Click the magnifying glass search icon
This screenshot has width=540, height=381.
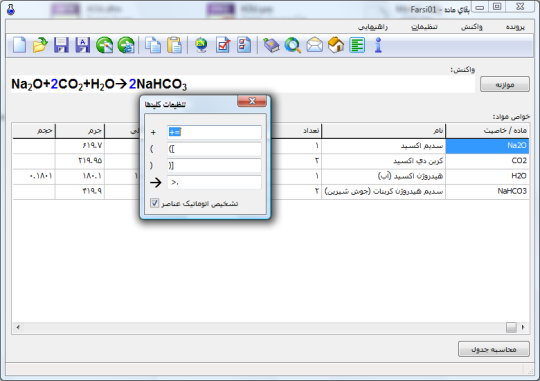293,45
